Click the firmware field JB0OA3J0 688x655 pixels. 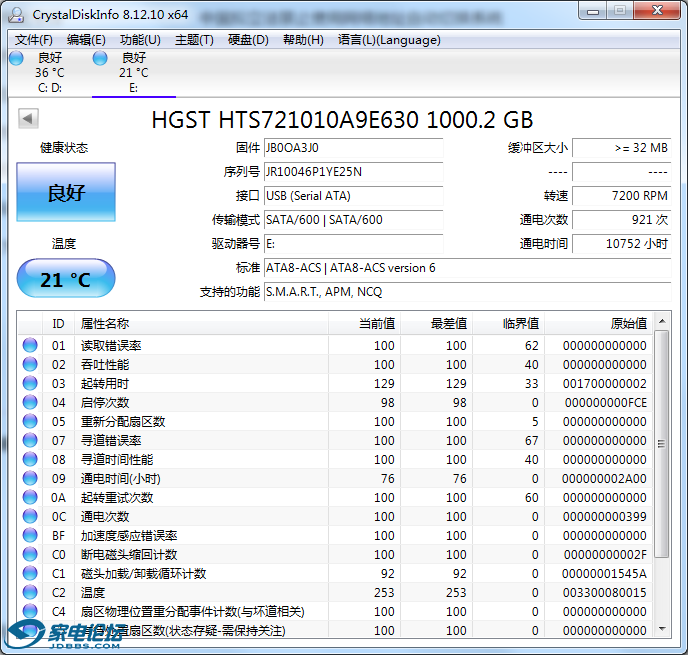[354, 148]
